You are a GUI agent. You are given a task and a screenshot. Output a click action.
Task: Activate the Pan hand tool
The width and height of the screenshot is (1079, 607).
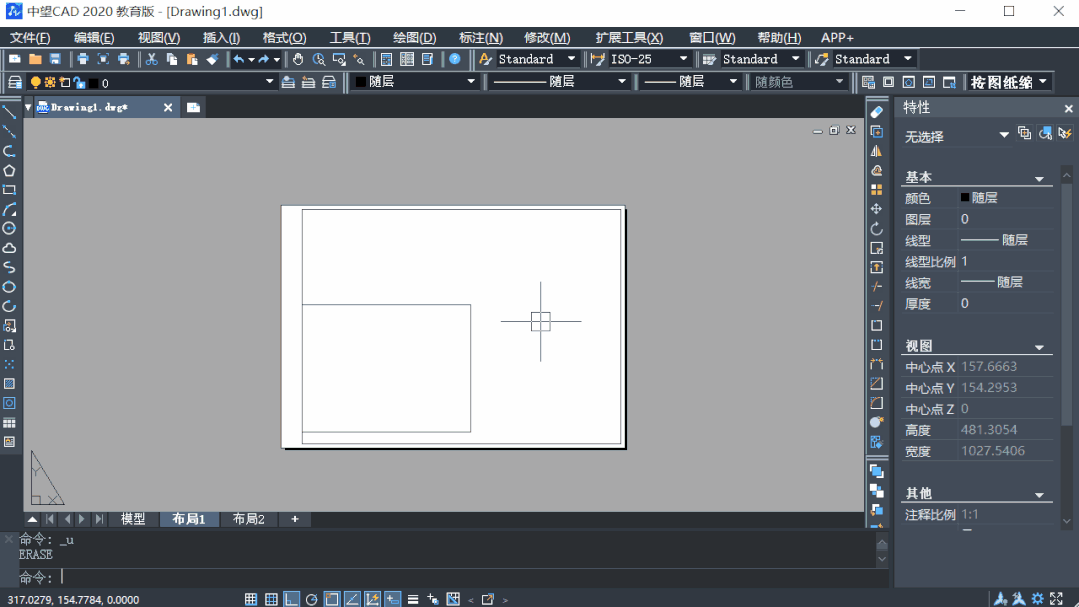click(298, 59)
